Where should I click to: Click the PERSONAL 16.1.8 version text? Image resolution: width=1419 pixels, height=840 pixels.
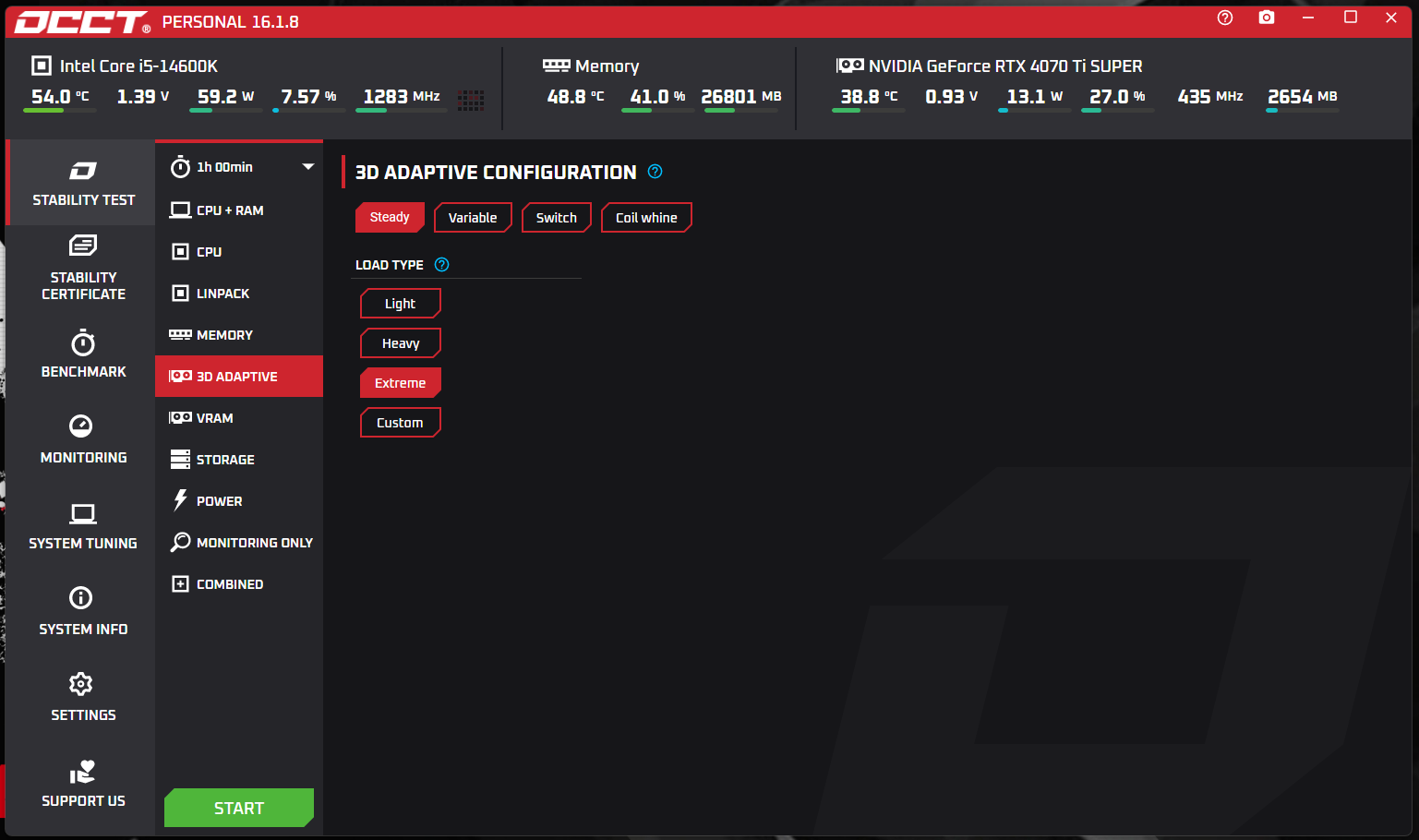coord(231,22)
